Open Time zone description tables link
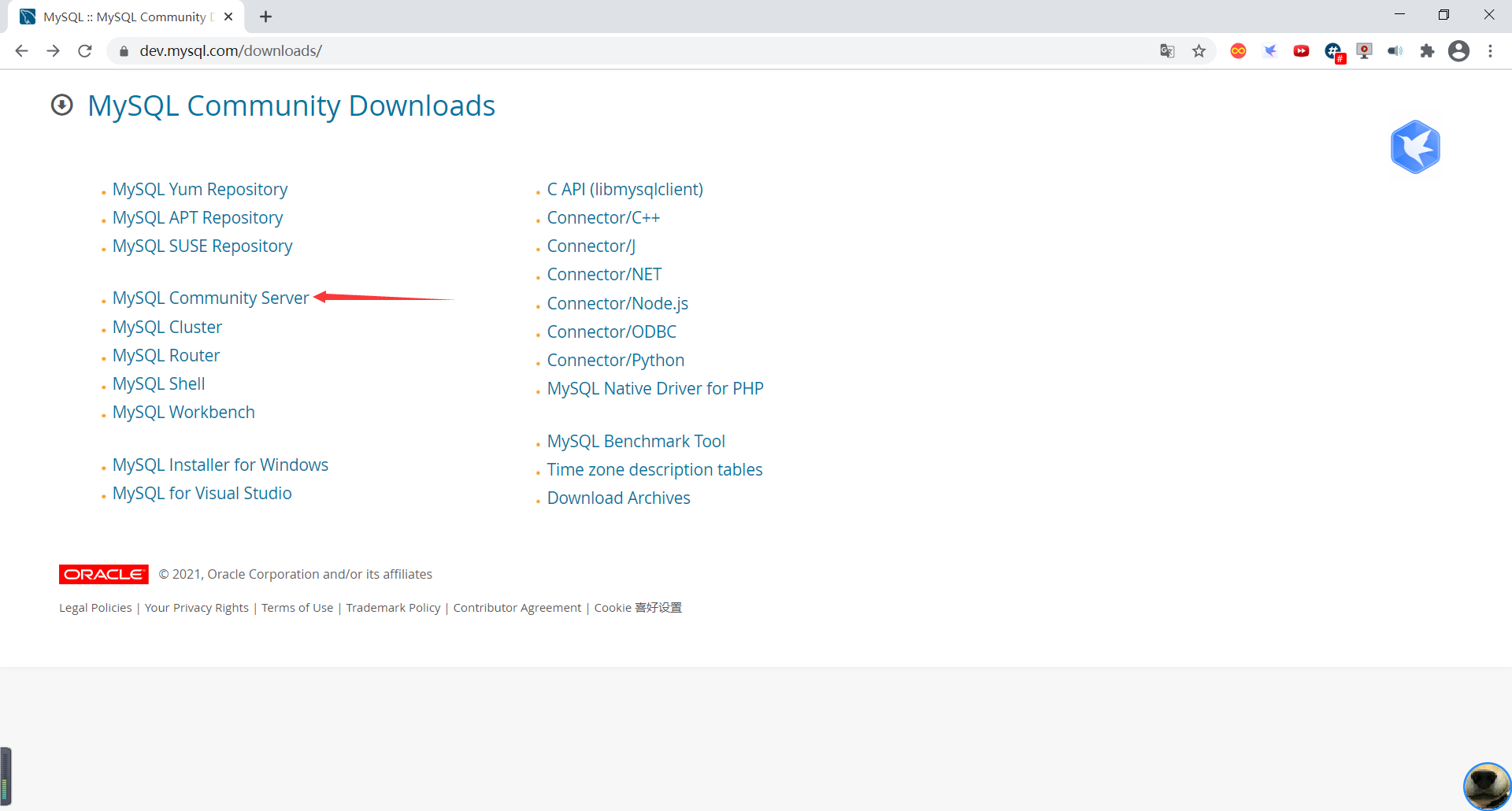The image size is (1512, 811). 655,470
